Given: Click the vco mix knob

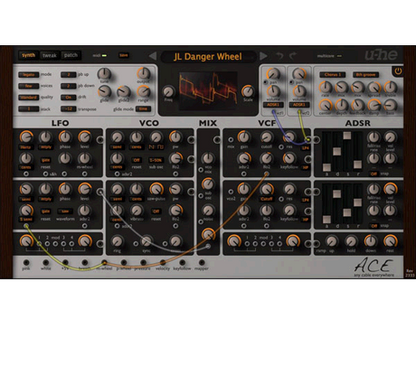Looking at the screenshot, I should point(208,159).
